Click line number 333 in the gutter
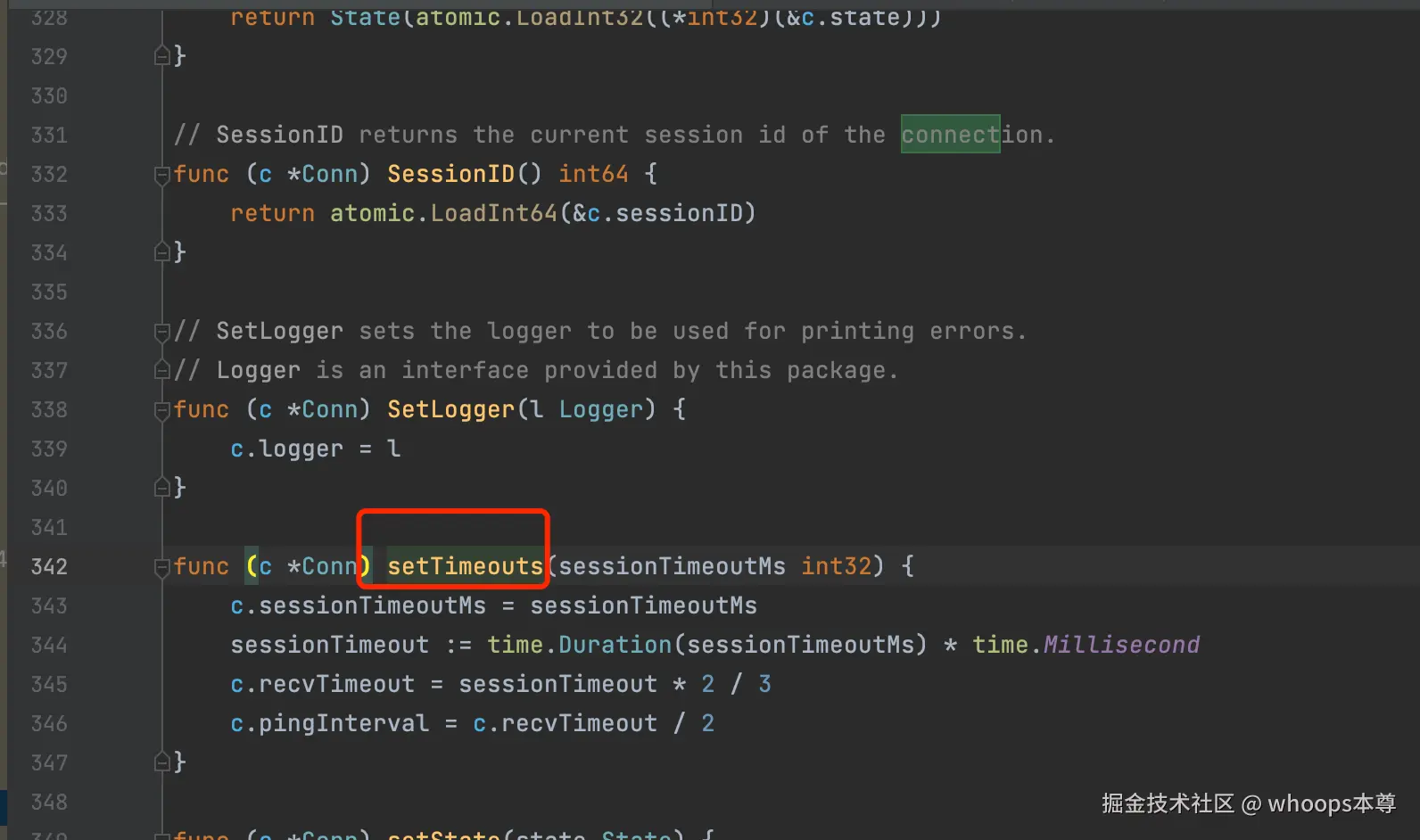 point(49,213)
